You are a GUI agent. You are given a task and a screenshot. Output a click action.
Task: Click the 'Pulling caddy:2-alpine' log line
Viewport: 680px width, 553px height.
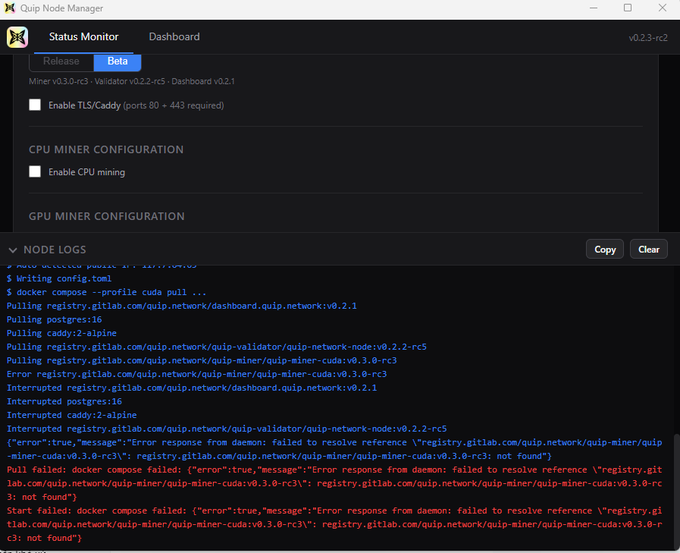62,333
